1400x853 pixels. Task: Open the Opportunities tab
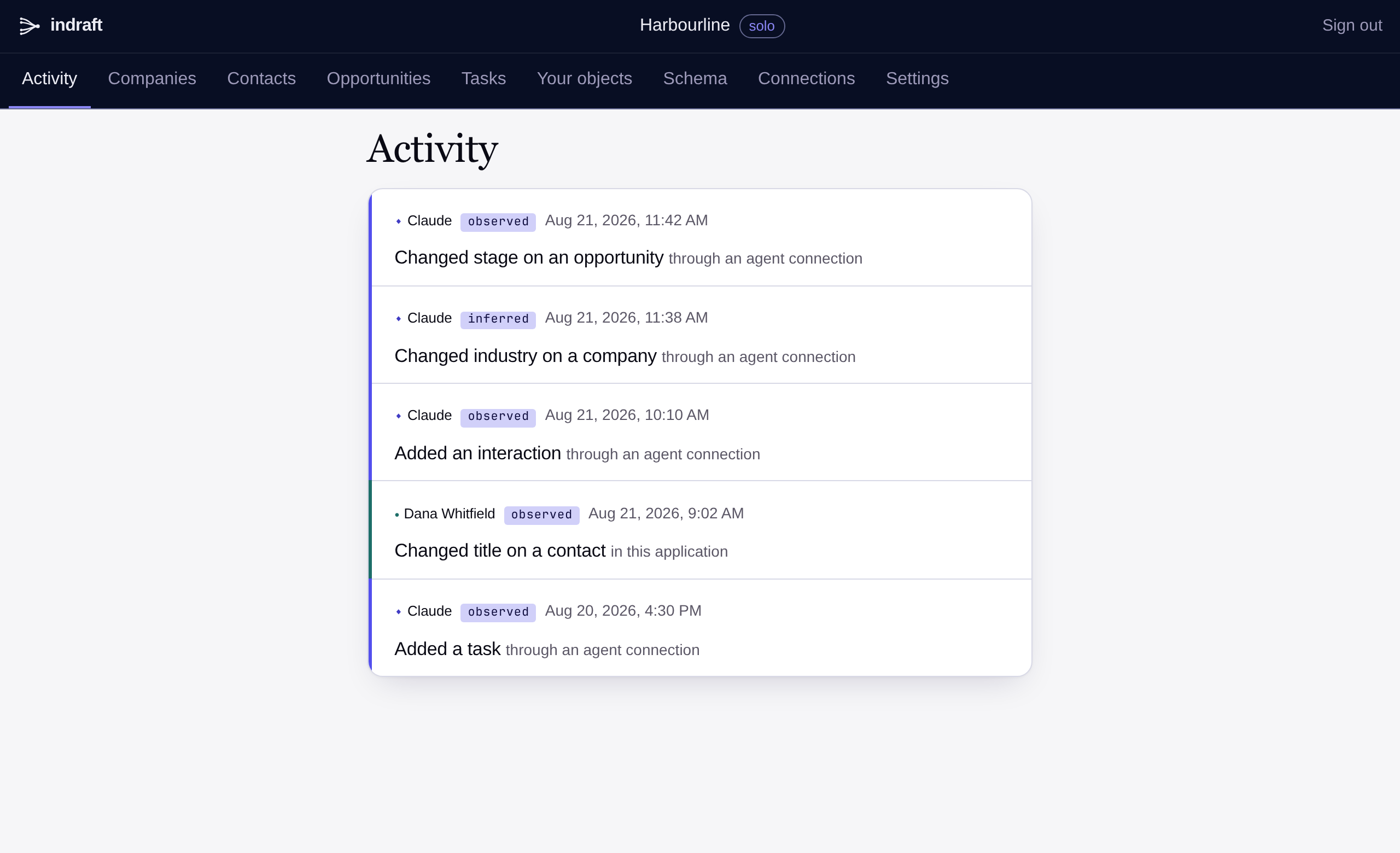click(378, 78)
